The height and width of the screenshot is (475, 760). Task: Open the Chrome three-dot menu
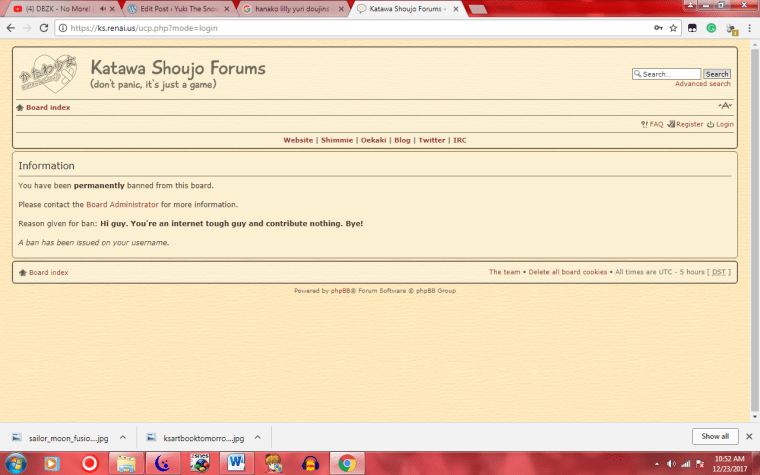click(748, 28)
